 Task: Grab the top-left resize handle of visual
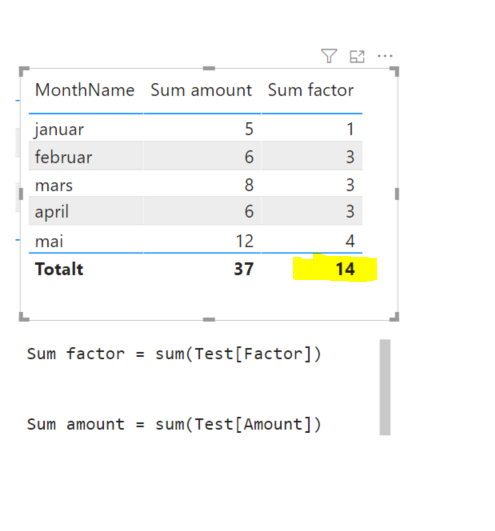[24, 71]
